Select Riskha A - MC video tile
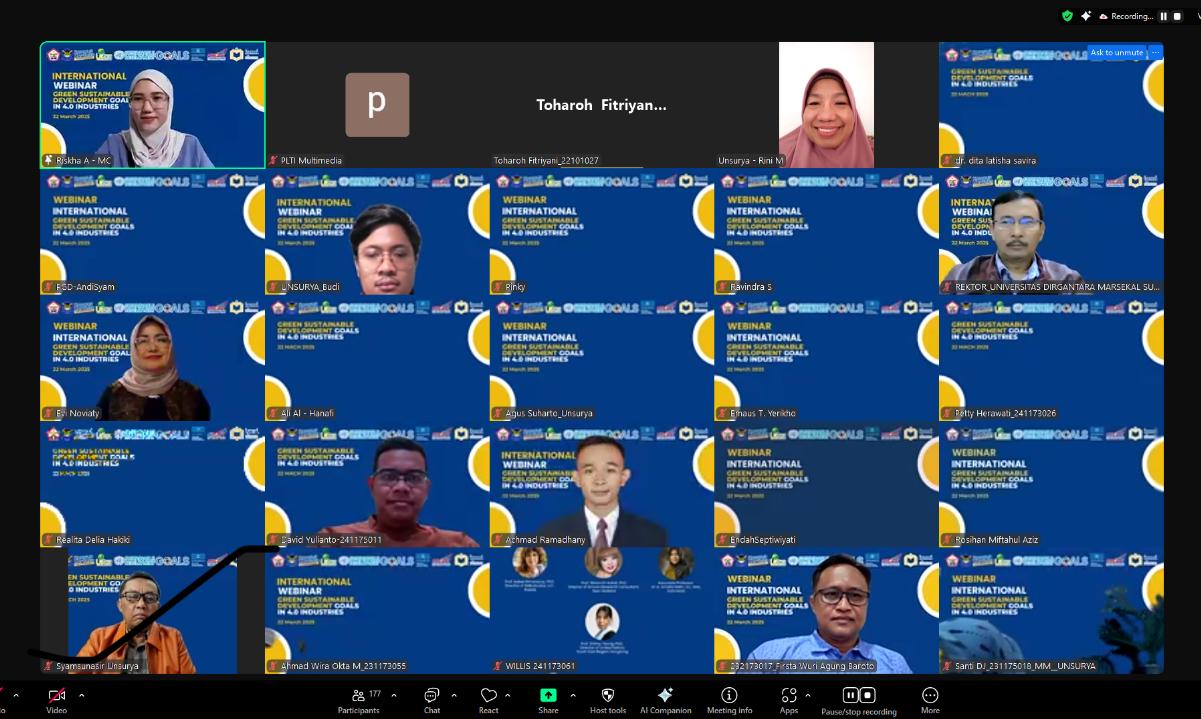 [x=152, y=105]
